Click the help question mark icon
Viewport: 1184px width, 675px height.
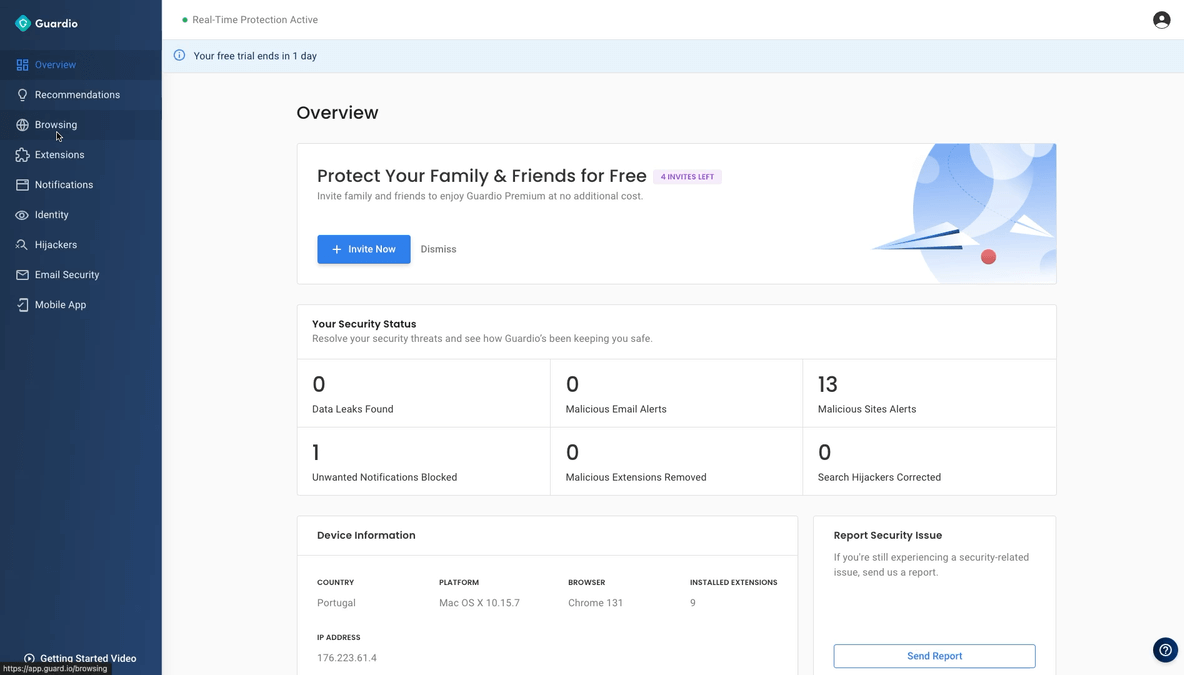tap(1165, 650)
